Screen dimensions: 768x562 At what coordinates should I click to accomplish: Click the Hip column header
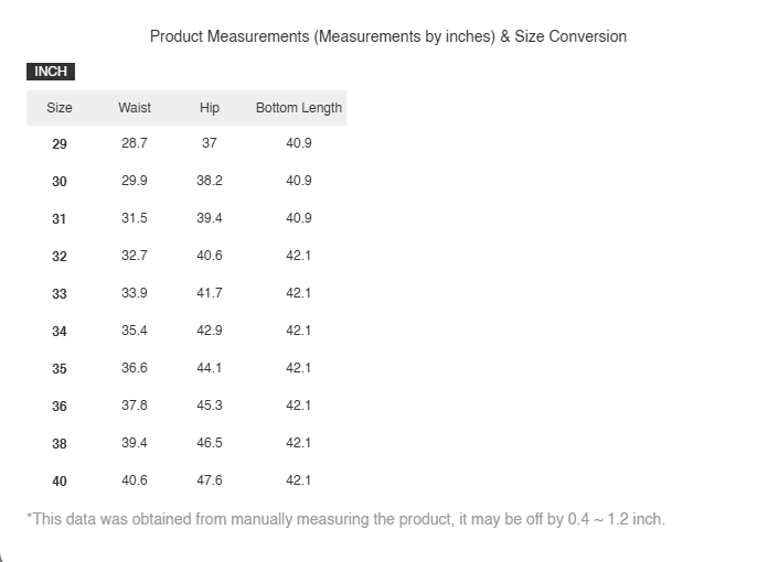coord(209,108)
